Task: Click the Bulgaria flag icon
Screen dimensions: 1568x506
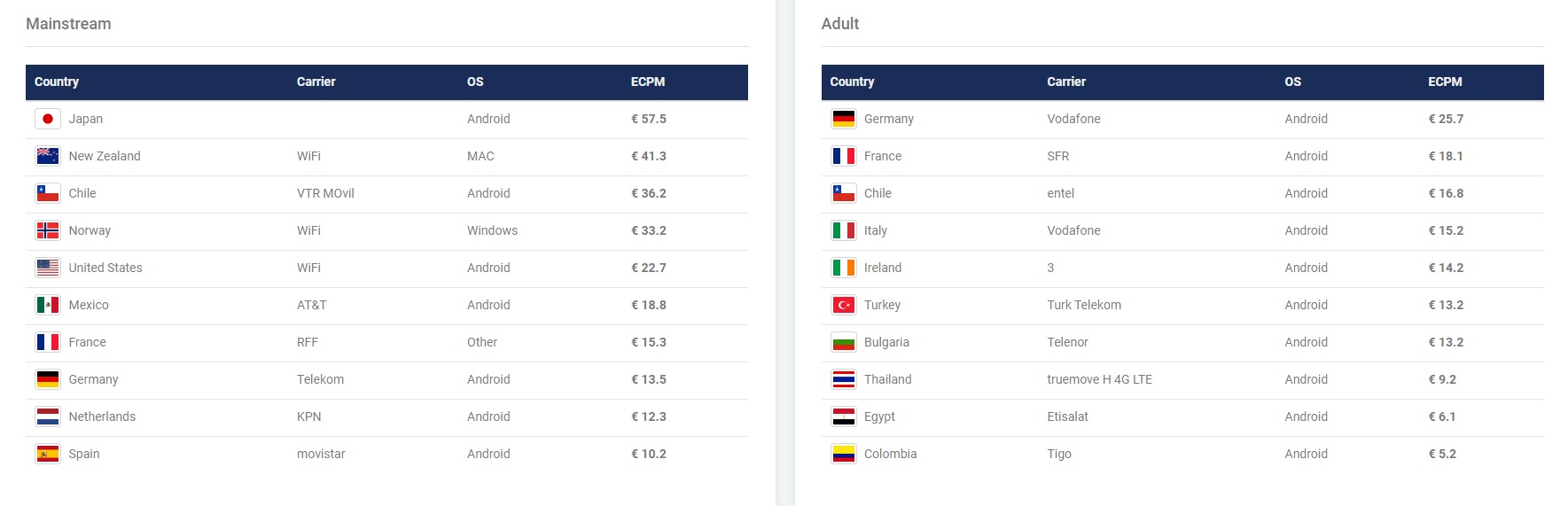Action: tap(844, 342)
